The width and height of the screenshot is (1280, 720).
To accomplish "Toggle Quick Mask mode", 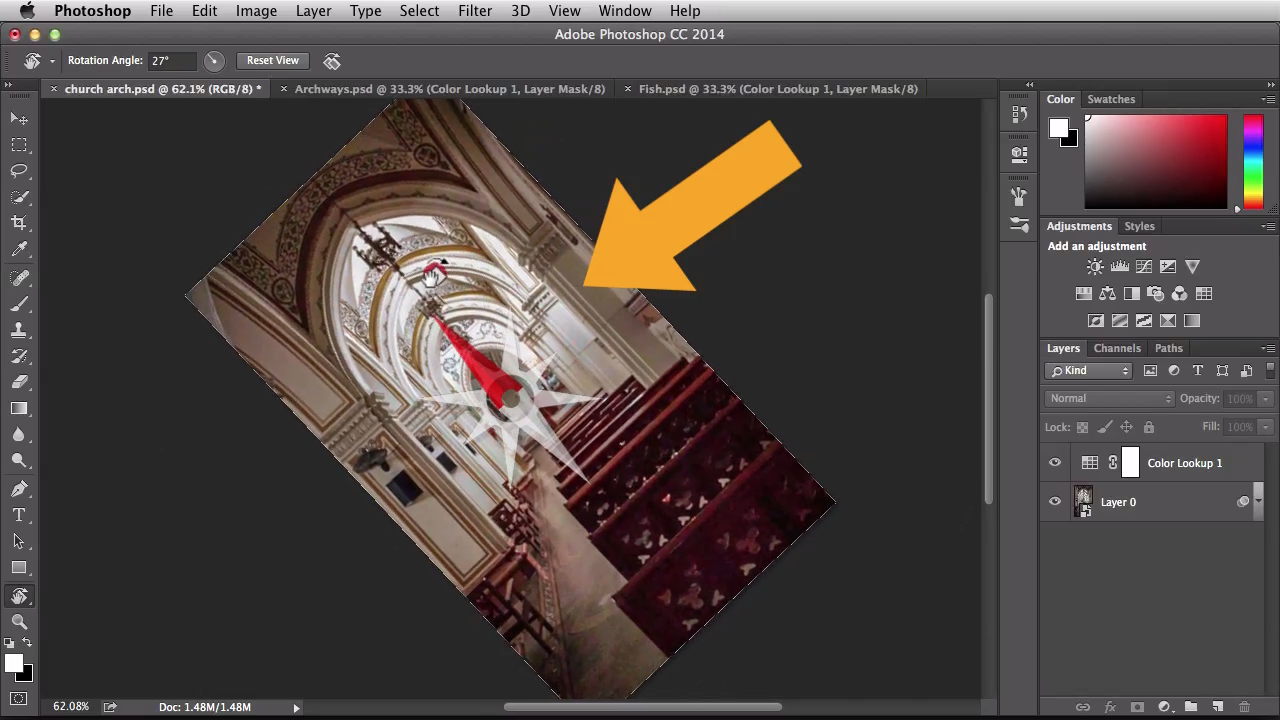I will tap(19, 698).
